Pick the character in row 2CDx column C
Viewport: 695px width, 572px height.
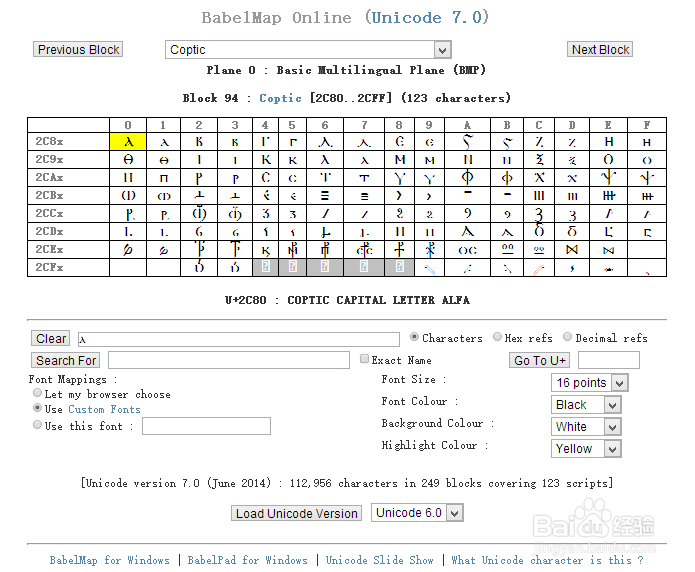[x=539, y=231]
